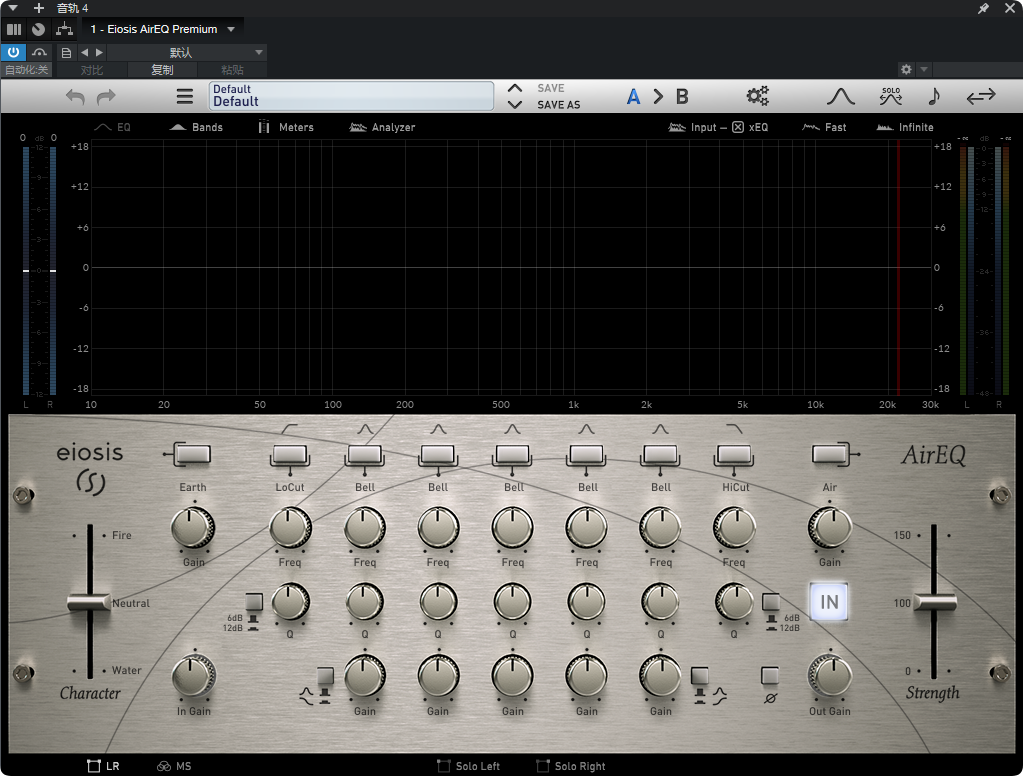The width and height of the screenshot is (1023, 776).
Task: Enable the band SOLO icon
Action: 891,96
